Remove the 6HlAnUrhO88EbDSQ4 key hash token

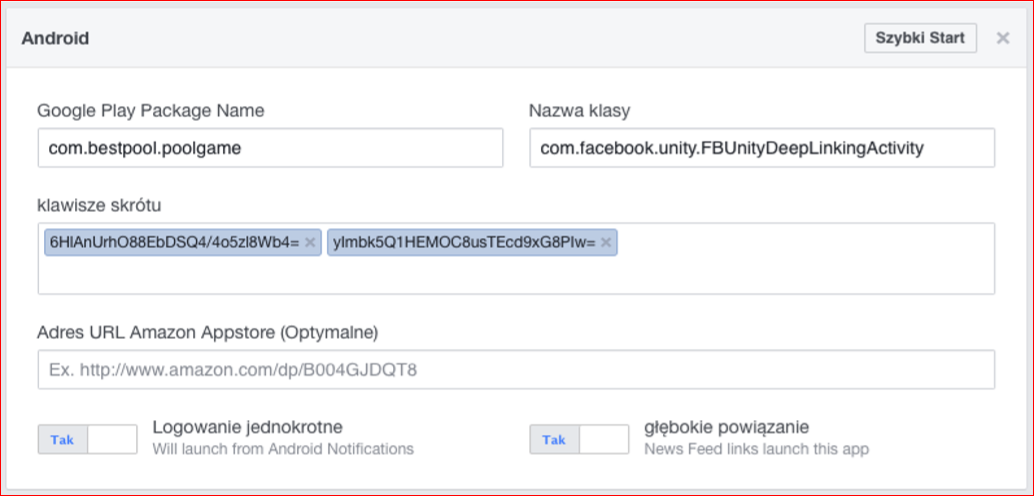tap(310, 243)
